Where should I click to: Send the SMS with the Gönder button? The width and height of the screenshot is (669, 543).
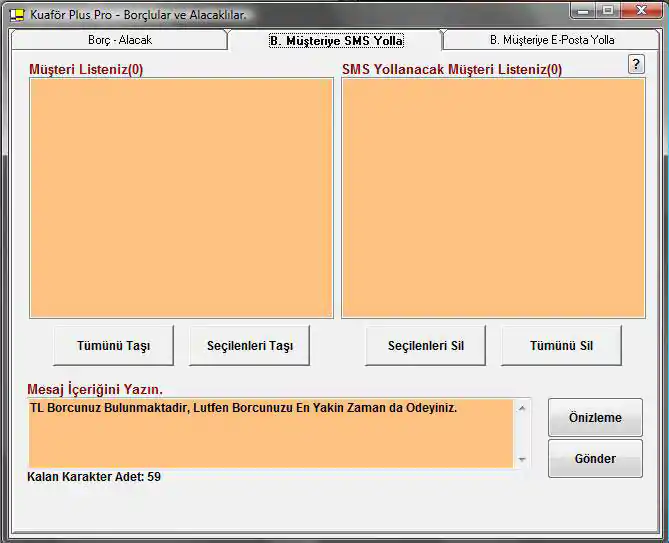595,459
